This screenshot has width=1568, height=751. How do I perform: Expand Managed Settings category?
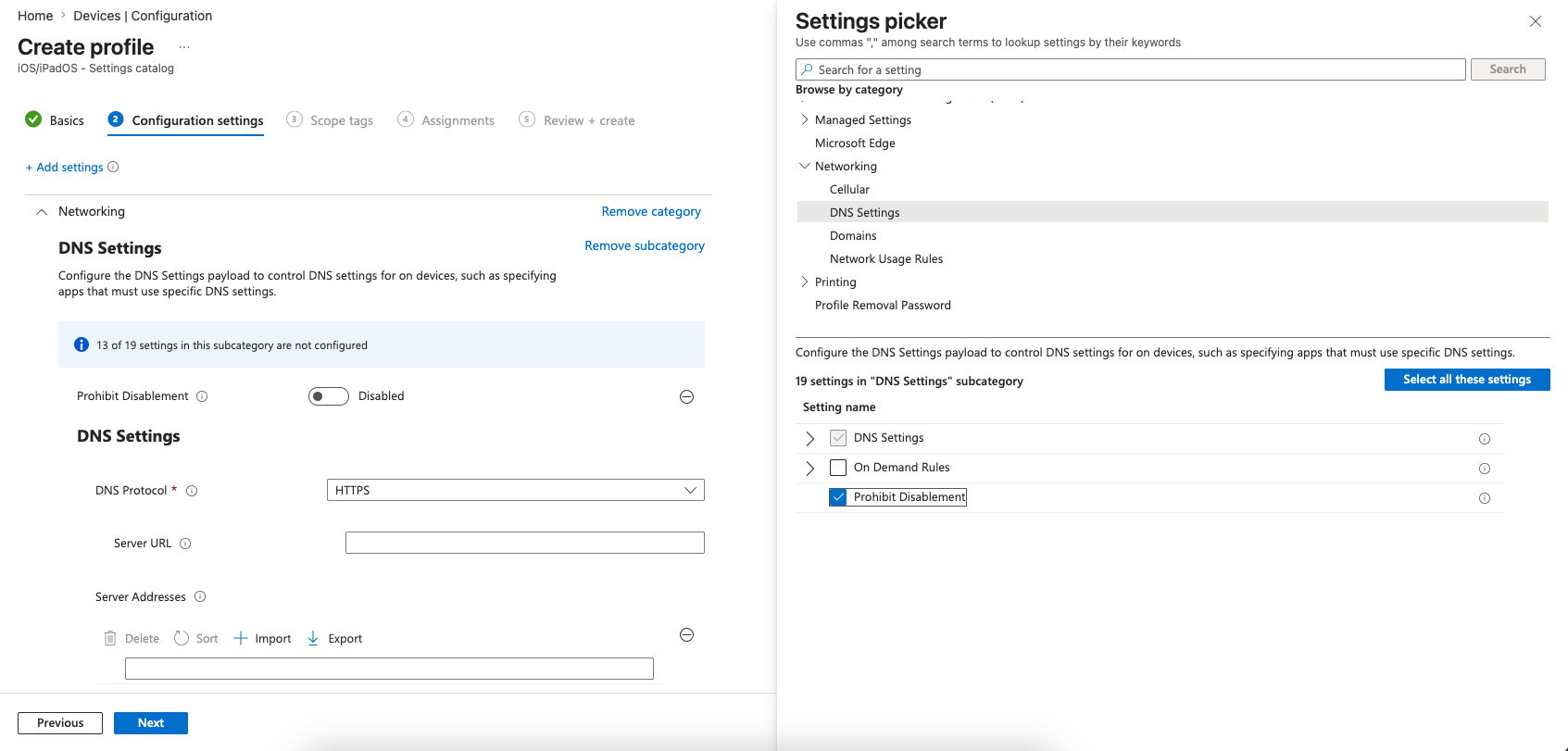point(804,119)
